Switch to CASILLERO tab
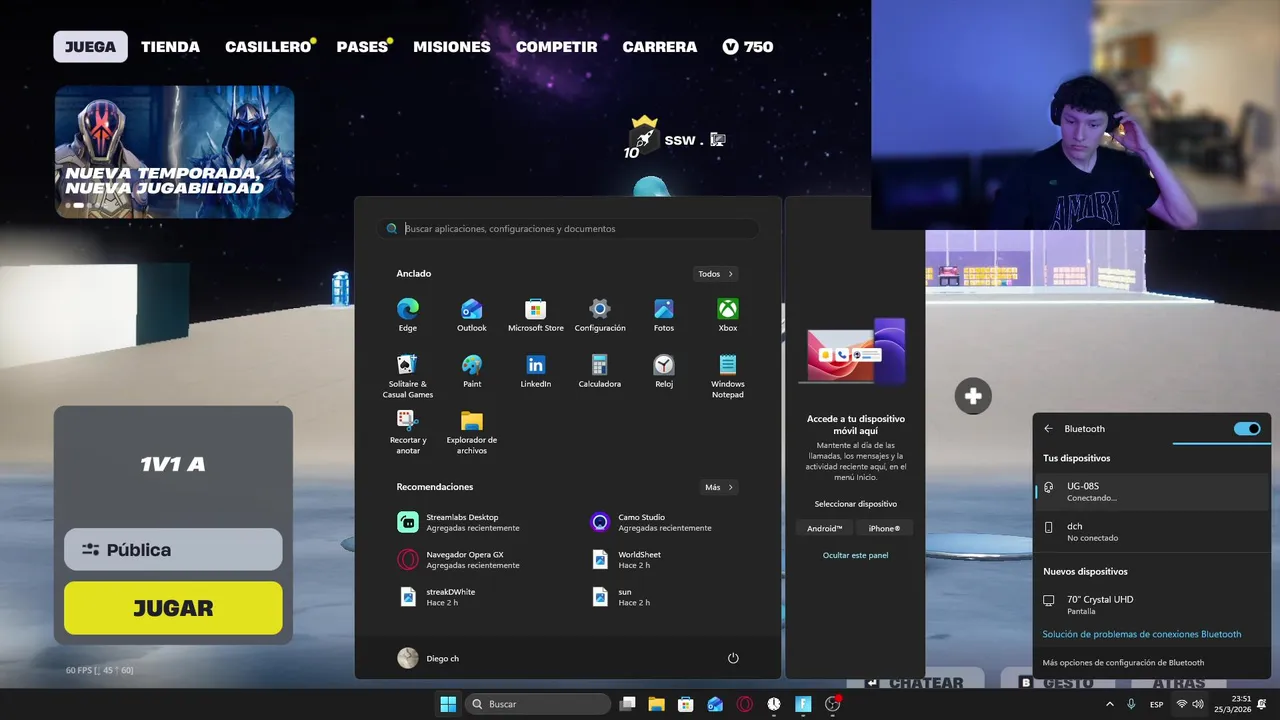Viewport: 1280px width, 720px height. [x=268, y=47]
